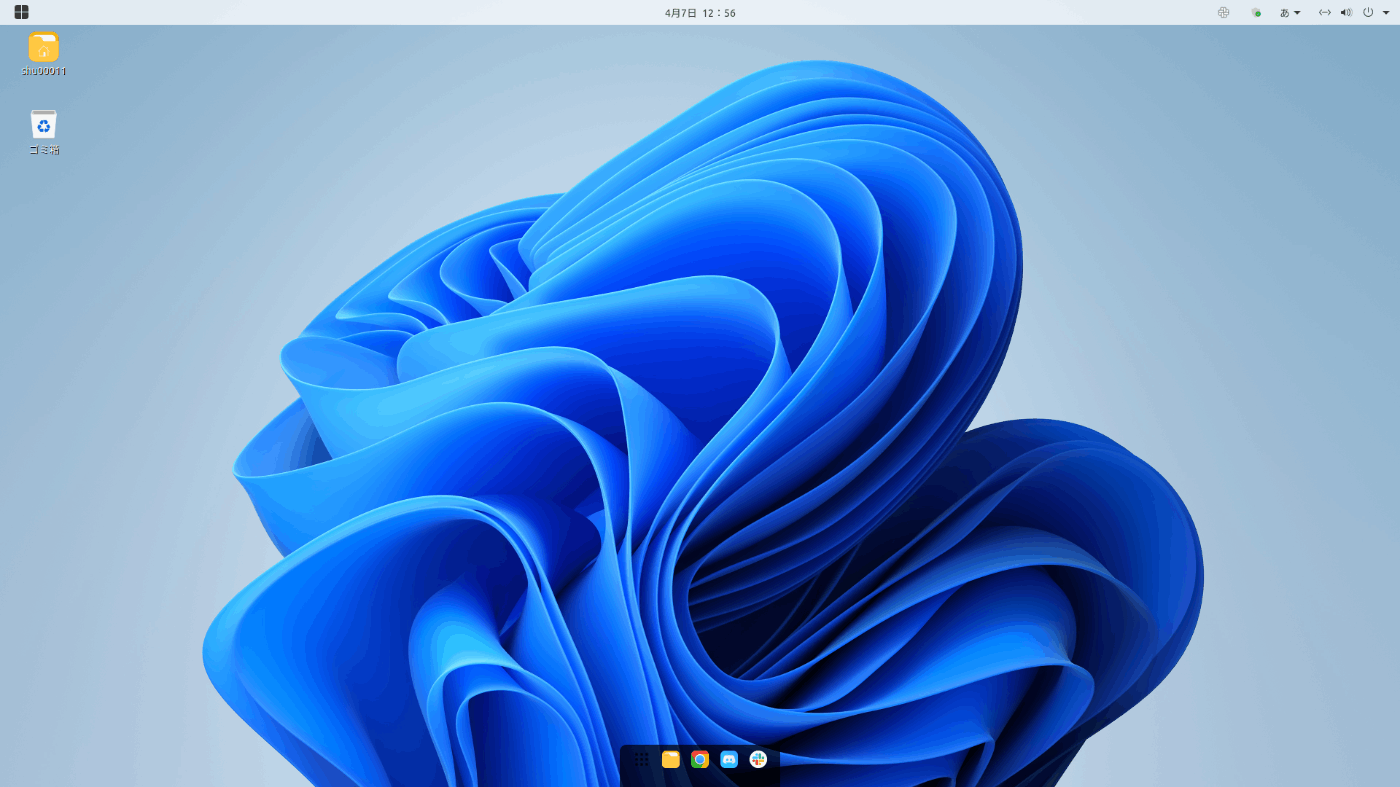
Task: Open the clock showing 4月7日 12:56
Action: (x=700, y=13)
